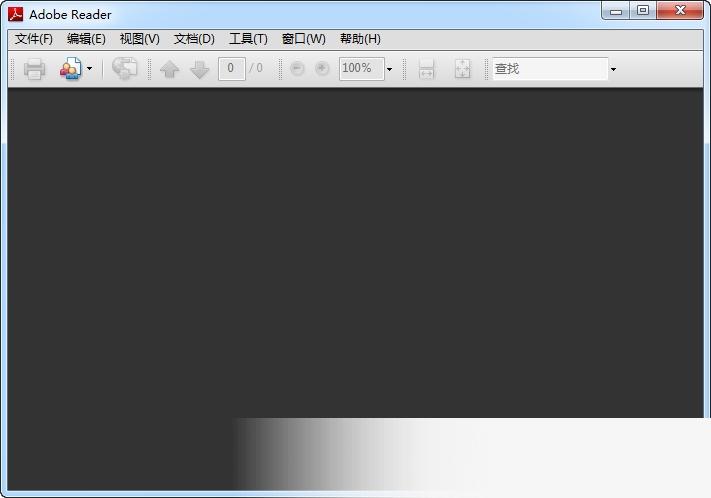
Task: Open the zoom percentage dropdown arrow
Action: (390, 69)
